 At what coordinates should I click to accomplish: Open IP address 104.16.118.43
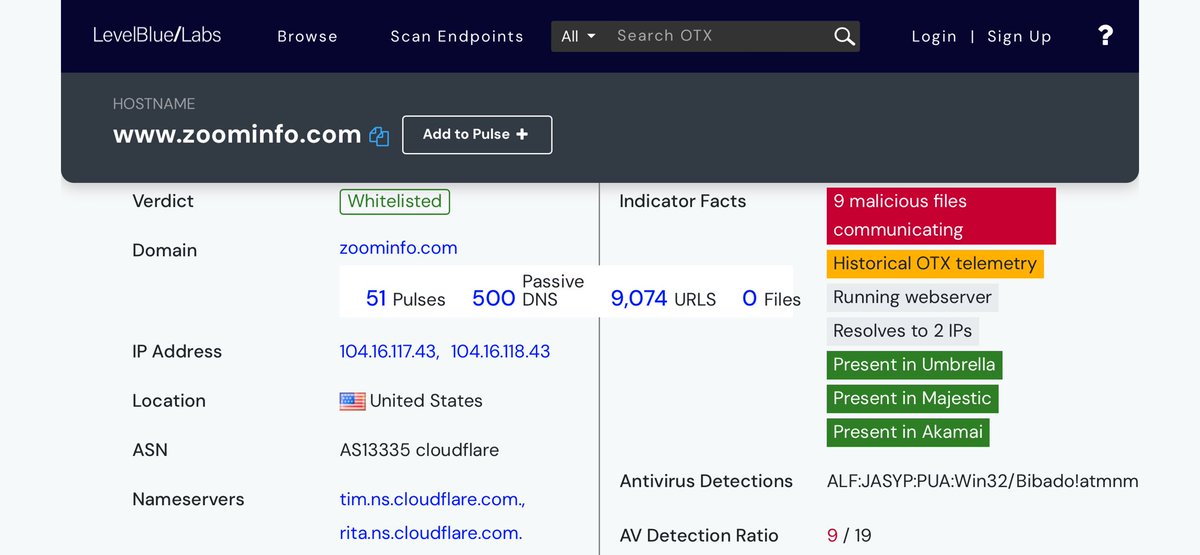click(x=500, y=351)
